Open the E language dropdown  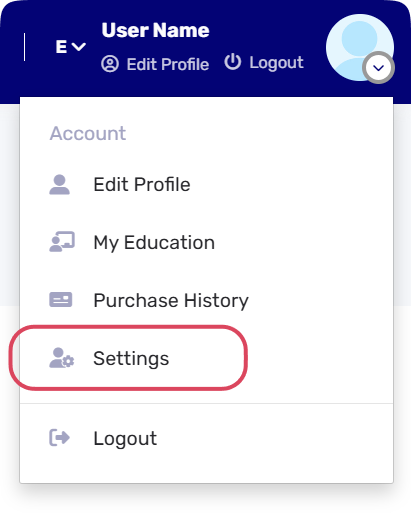click(x=71, y=47)
